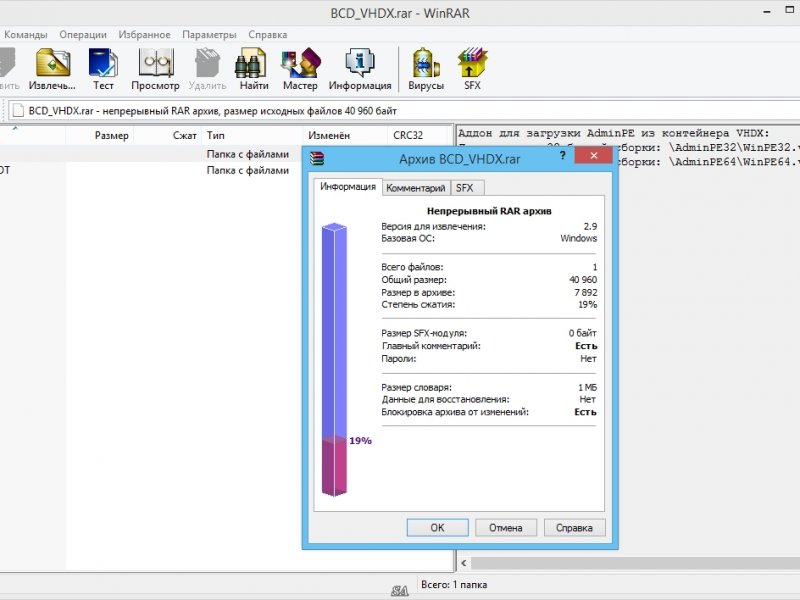Close the Архив BCD_VHDX.rar dialog

(x=593, y=156)
